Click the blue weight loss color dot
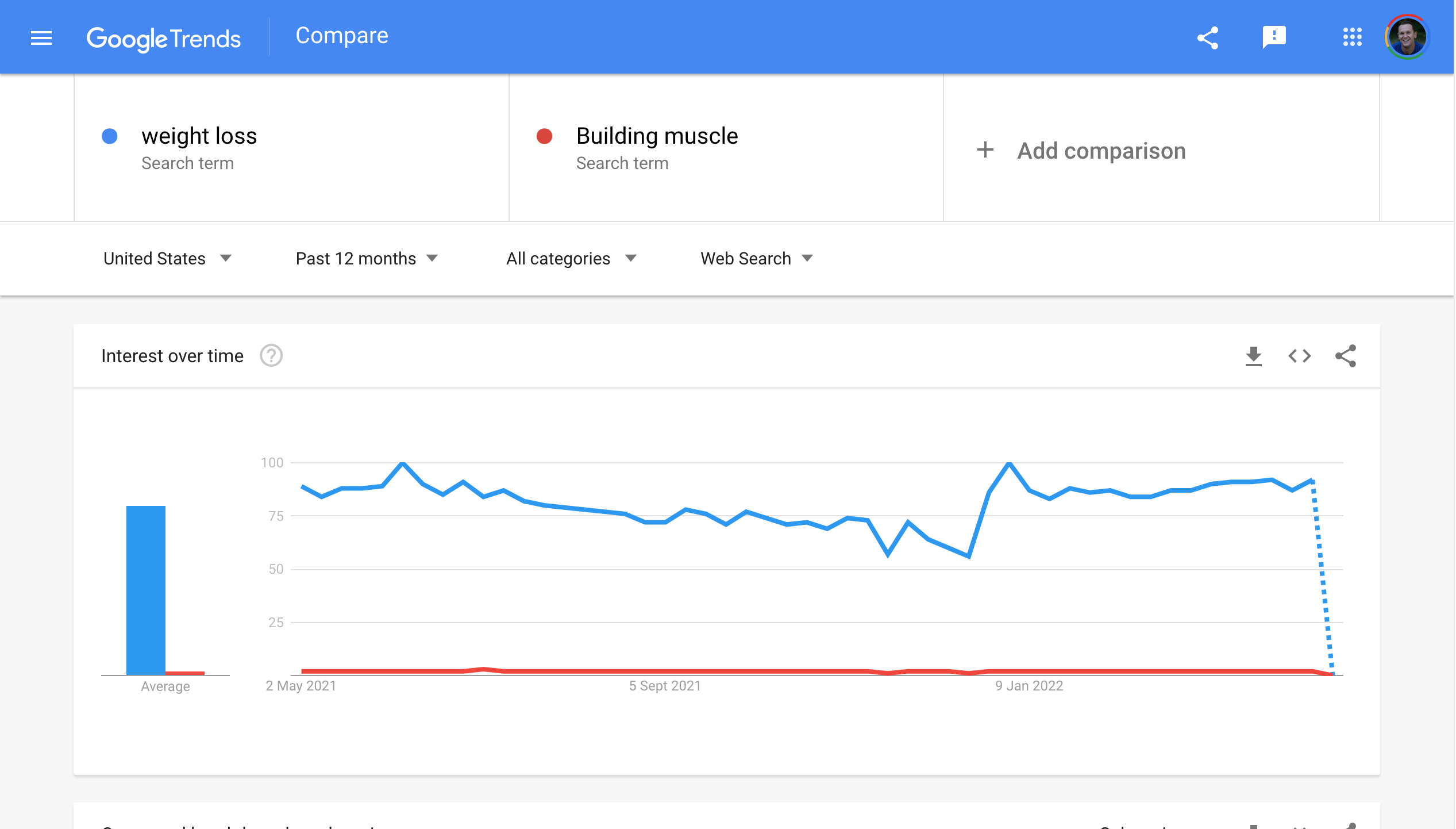The height and width of the screenshot is (829, 1456). click(110, 136)
